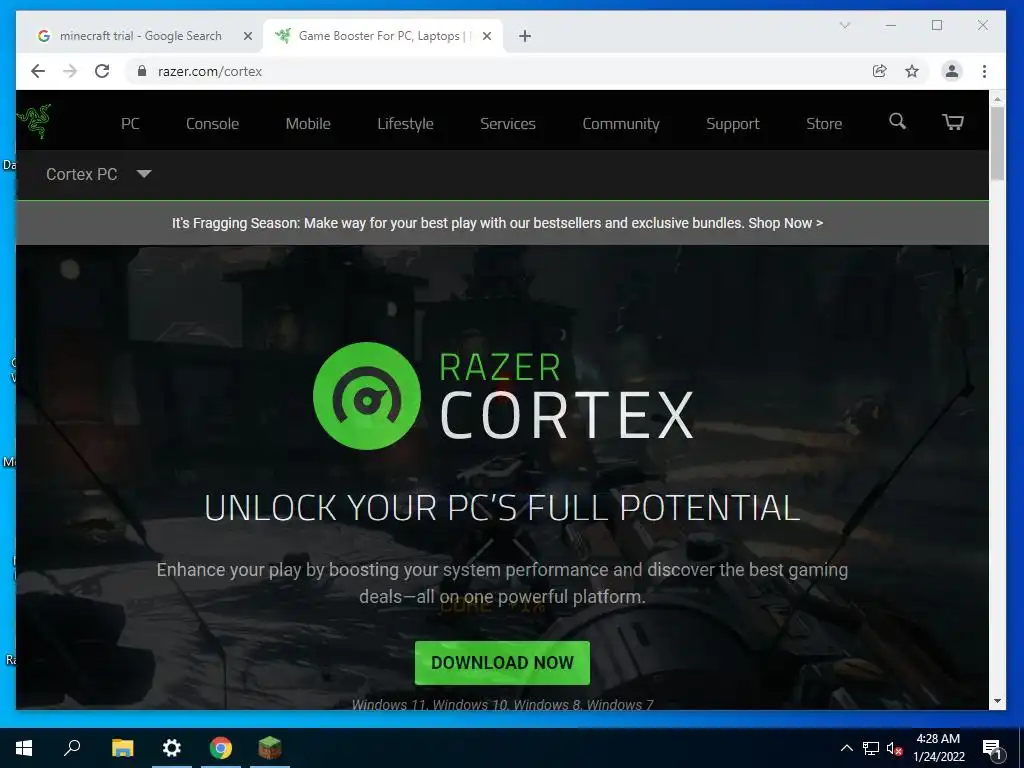1024x768 pixels.
Task: Open the PC navigation menu
Action: (130, 123)
